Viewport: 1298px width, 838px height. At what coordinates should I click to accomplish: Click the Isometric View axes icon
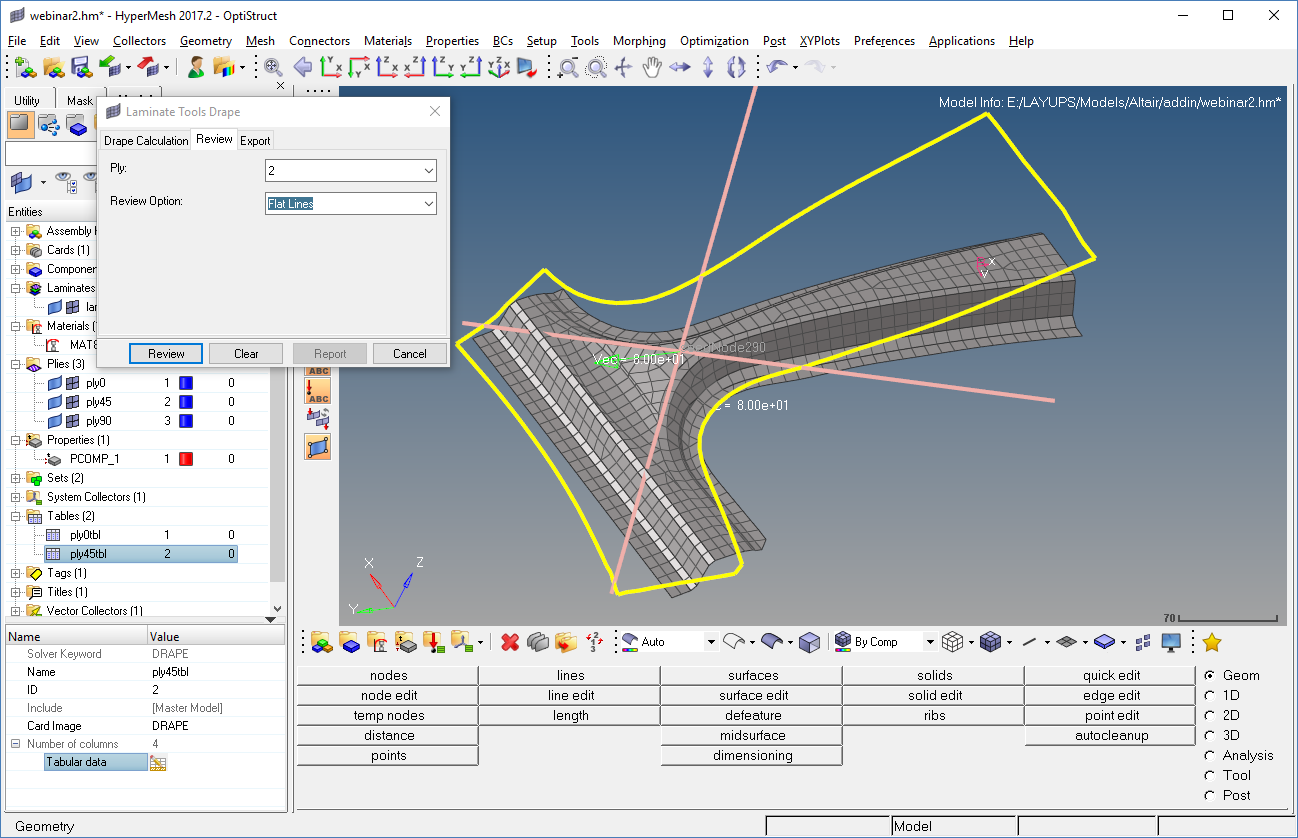[x=499, y=67]
